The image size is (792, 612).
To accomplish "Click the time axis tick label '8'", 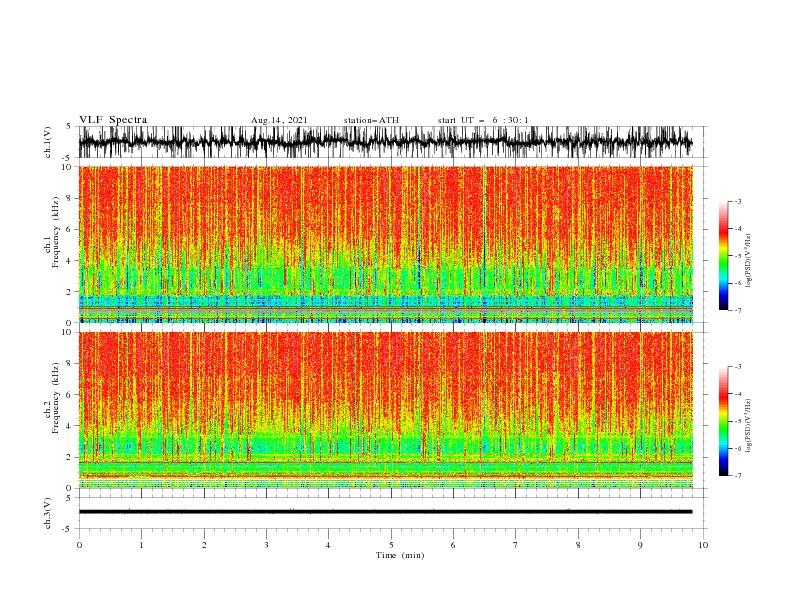I will pyautogui.click(x=578, y=545).
